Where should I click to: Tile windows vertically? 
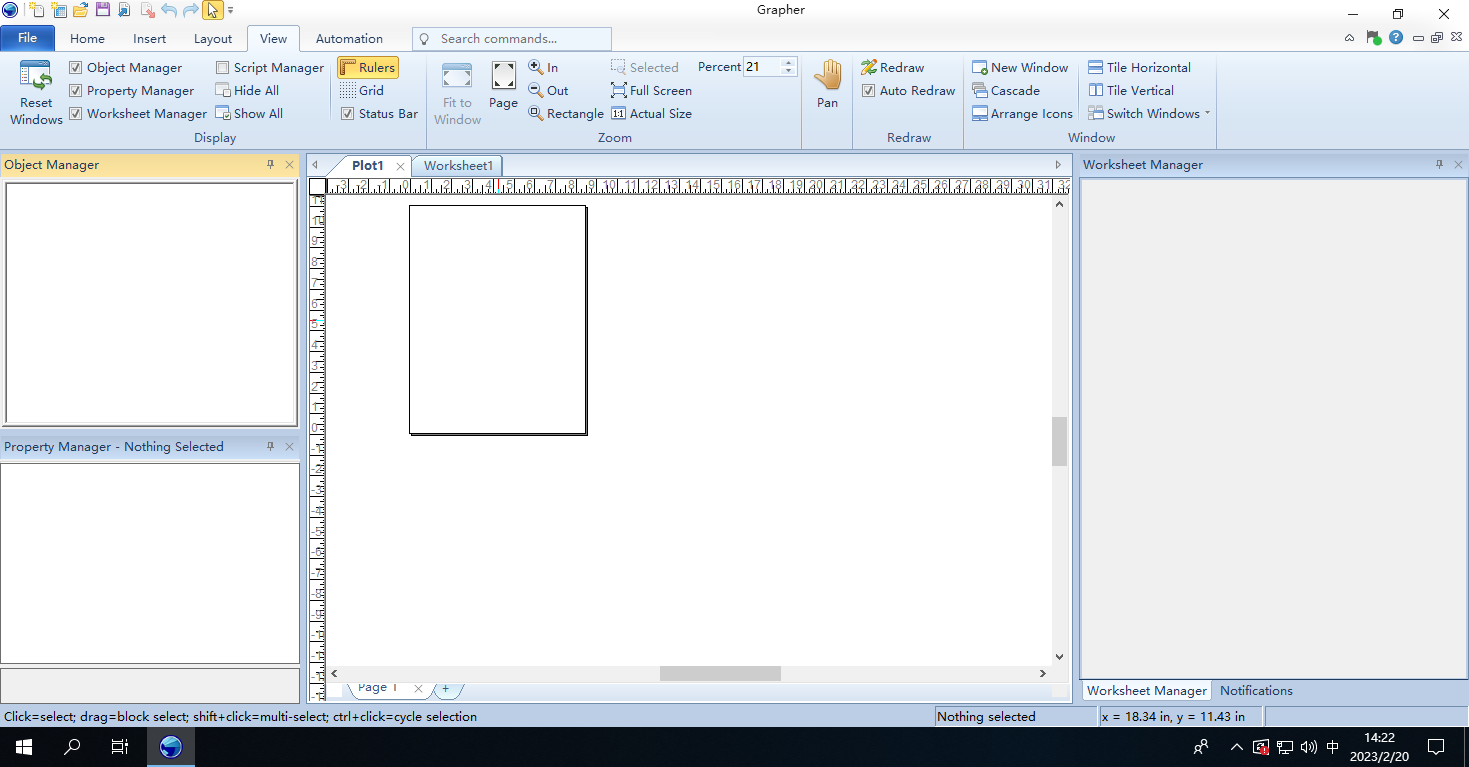coord(1131,90)
